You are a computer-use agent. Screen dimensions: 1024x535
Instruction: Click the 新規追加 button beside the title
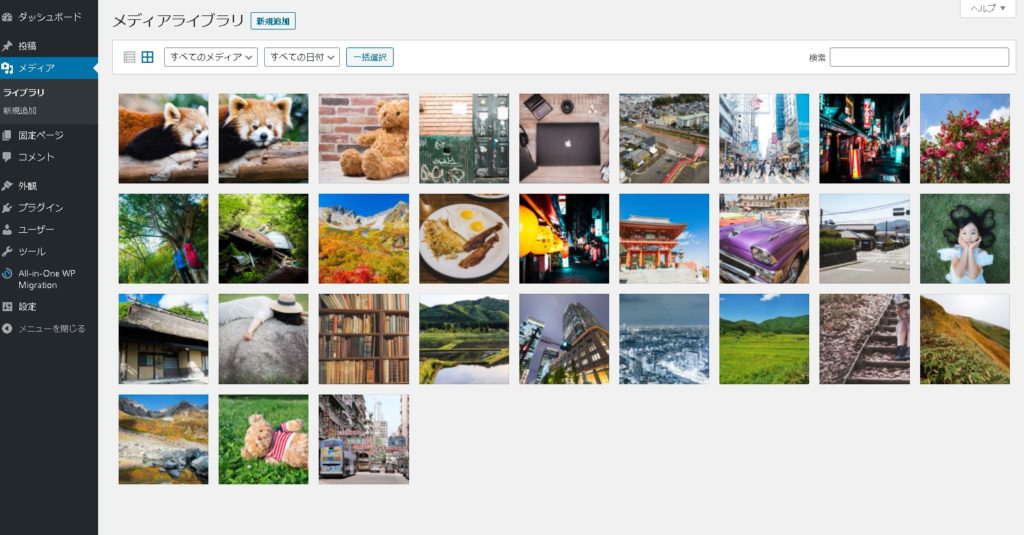(x=273, y=21)
